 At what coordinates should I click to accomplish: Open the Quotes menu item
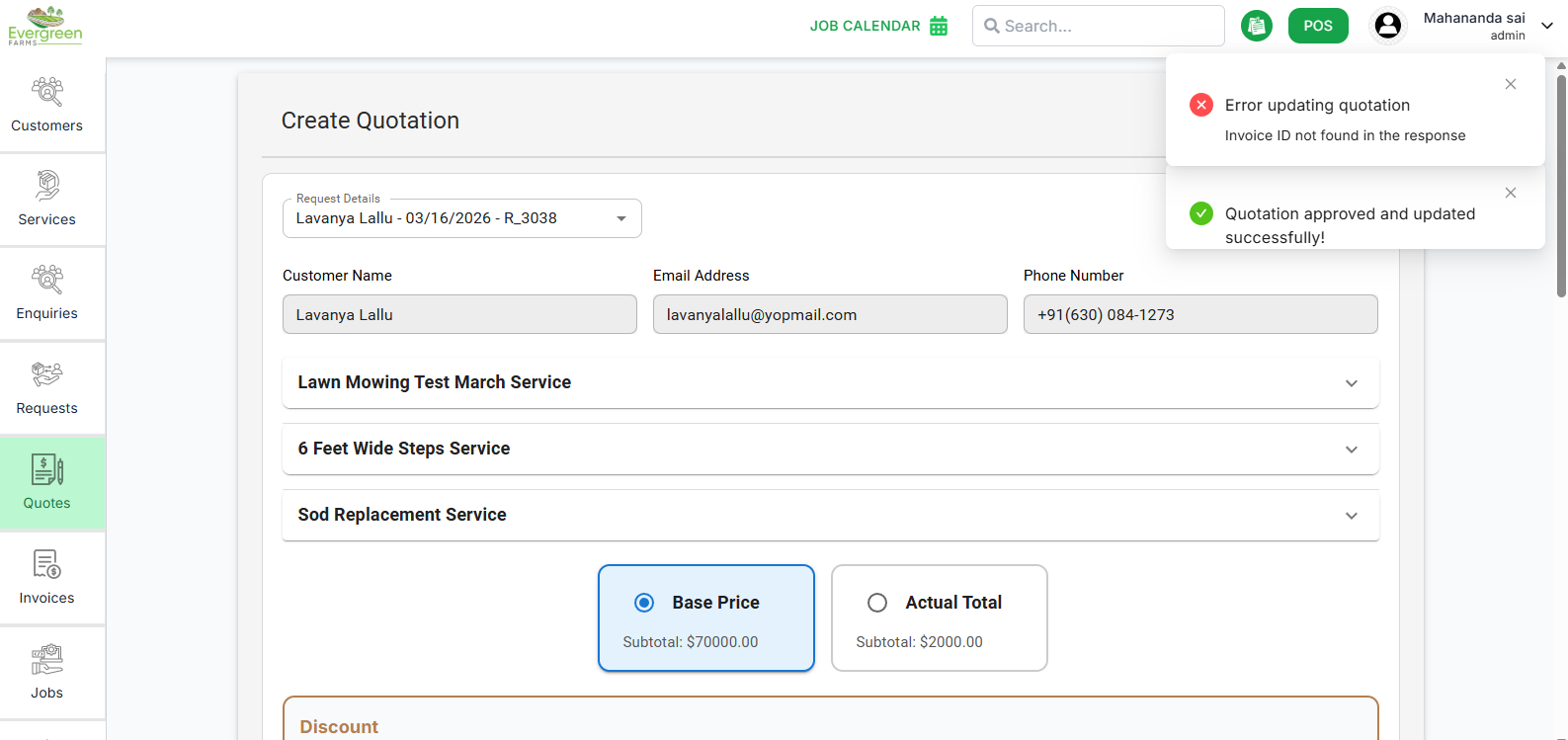click(x=46, y=483)
